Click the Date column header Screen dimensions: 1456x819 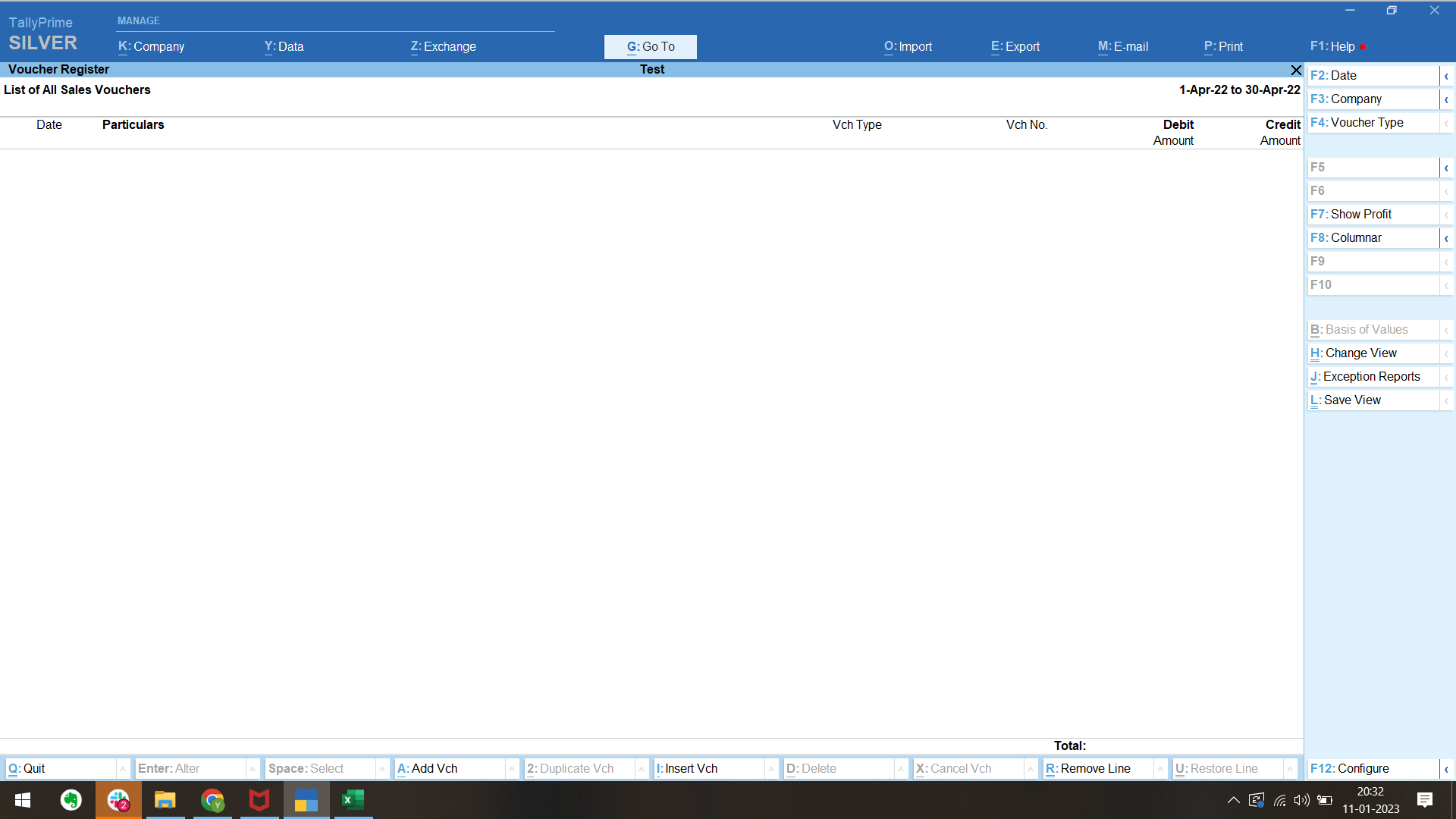coord(49,125)
